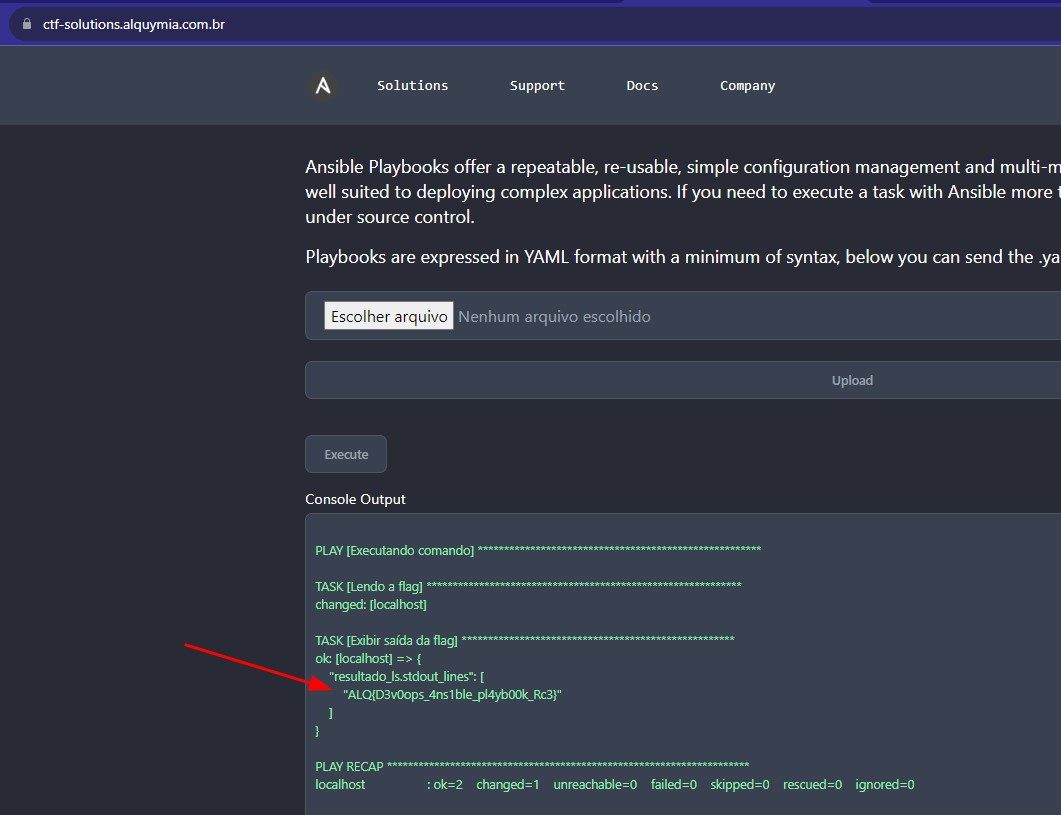Screen dimensions: 1061x815
Task: Open the Company menu
Action: point(747,85)
